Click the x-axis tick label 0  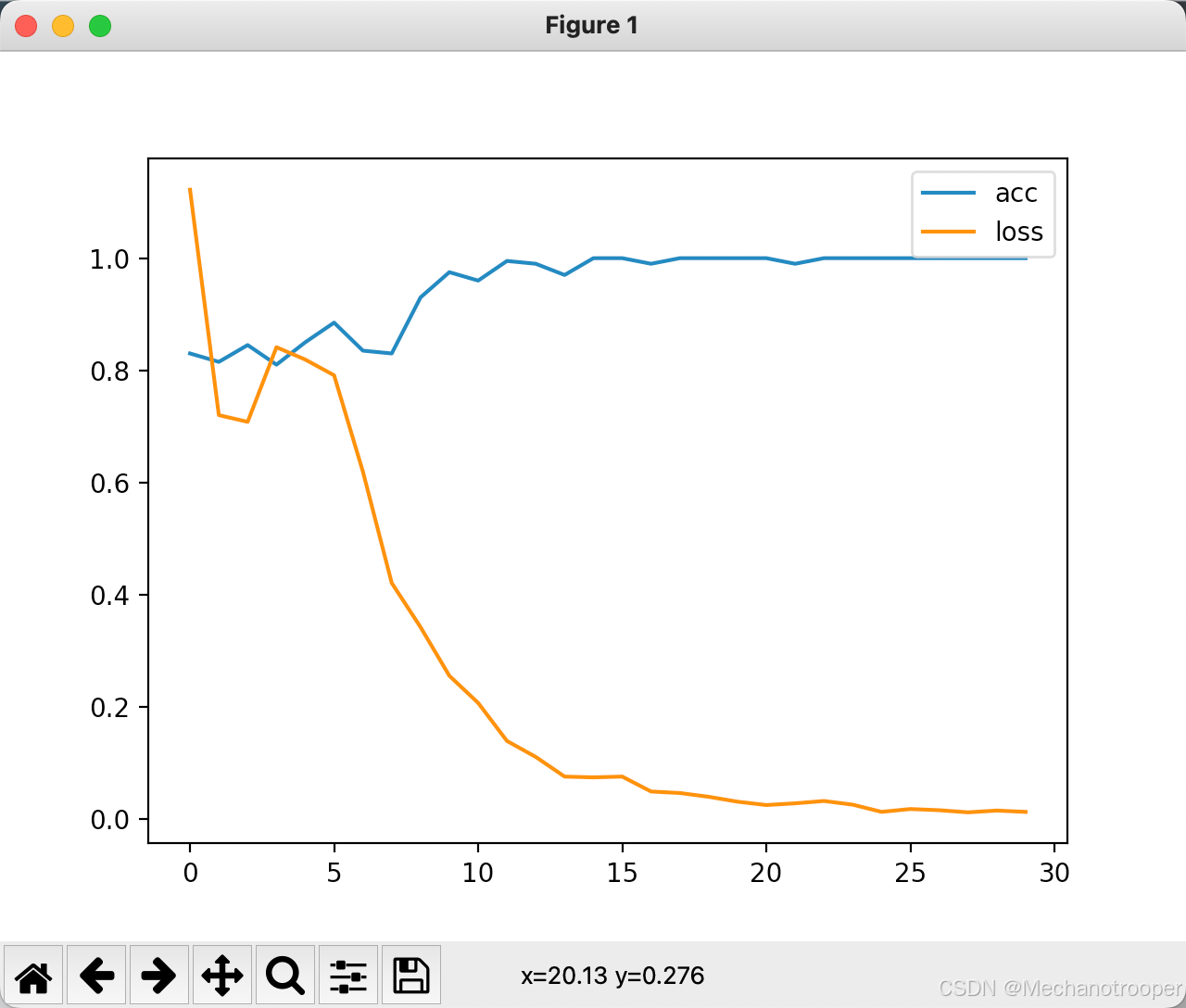click(190, 873)
